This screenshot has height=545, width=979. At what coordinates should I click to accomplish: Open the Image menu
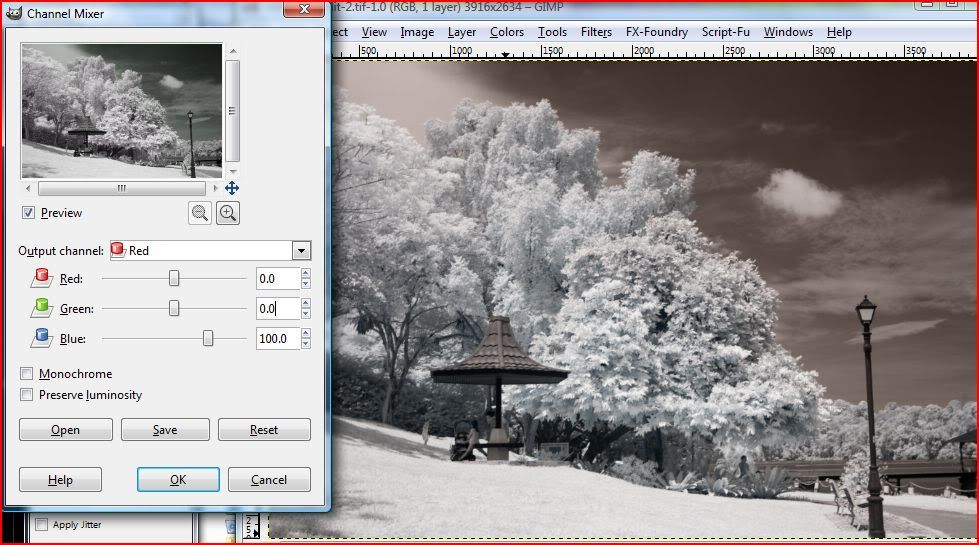coord(417,32)
